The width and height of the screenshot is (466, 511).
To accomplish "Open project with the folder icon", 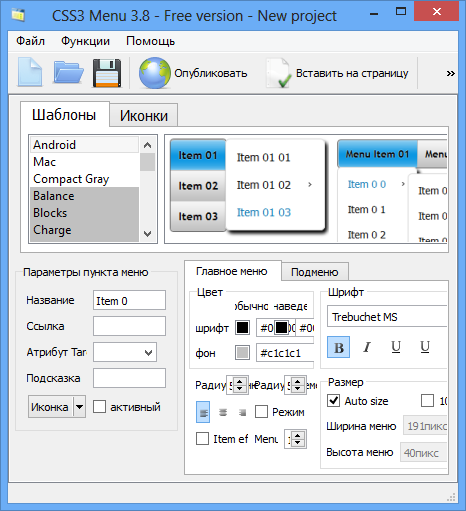I will pos(68,72).
